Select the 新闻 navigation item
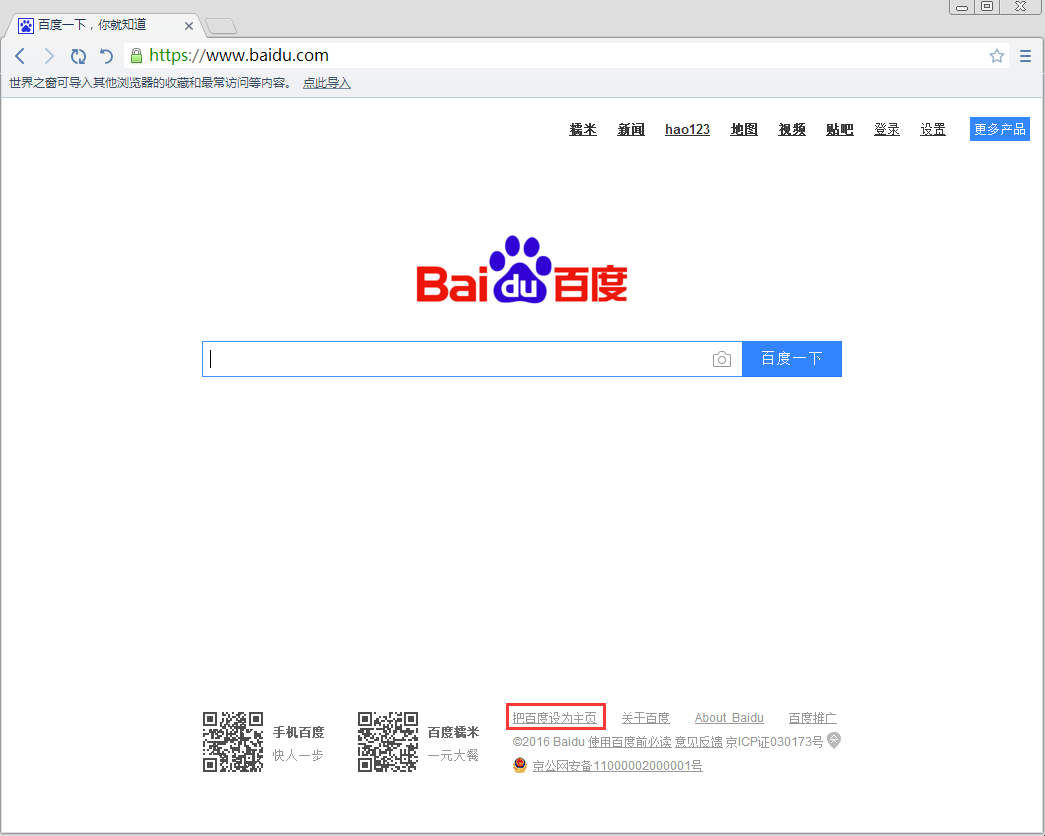1045x836 pixels. click(631, 129)
